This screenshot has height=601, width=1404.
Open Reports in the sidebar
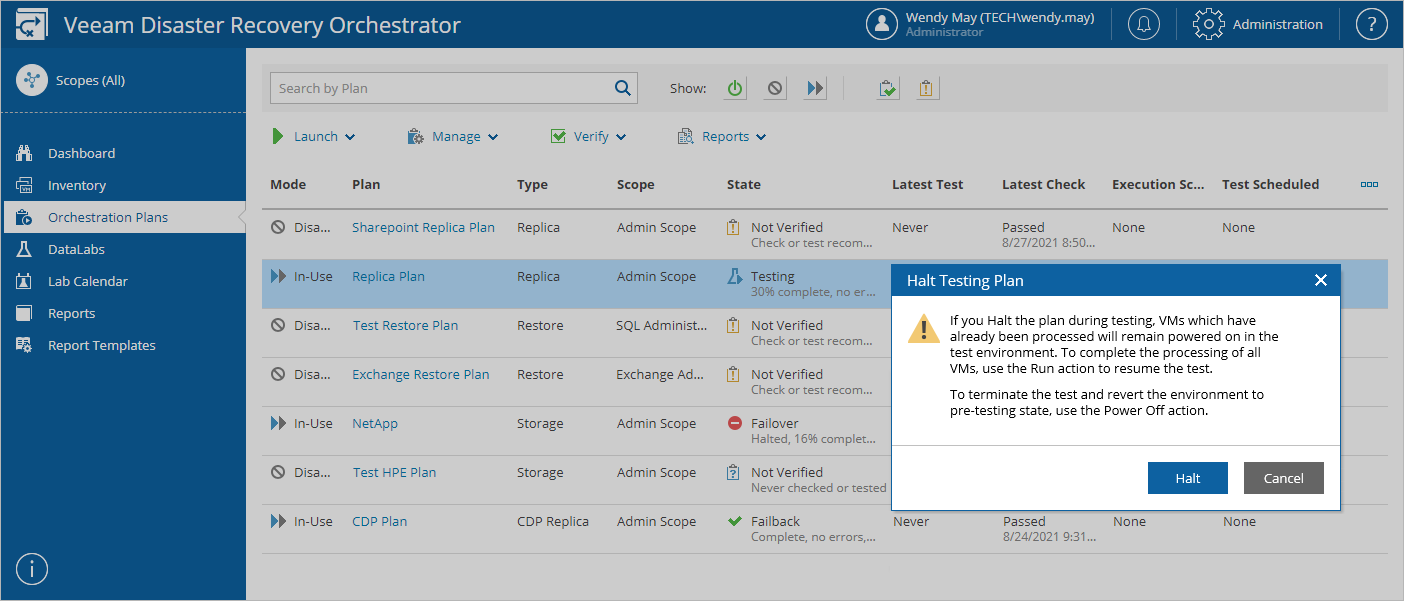[x=72, y=313]
